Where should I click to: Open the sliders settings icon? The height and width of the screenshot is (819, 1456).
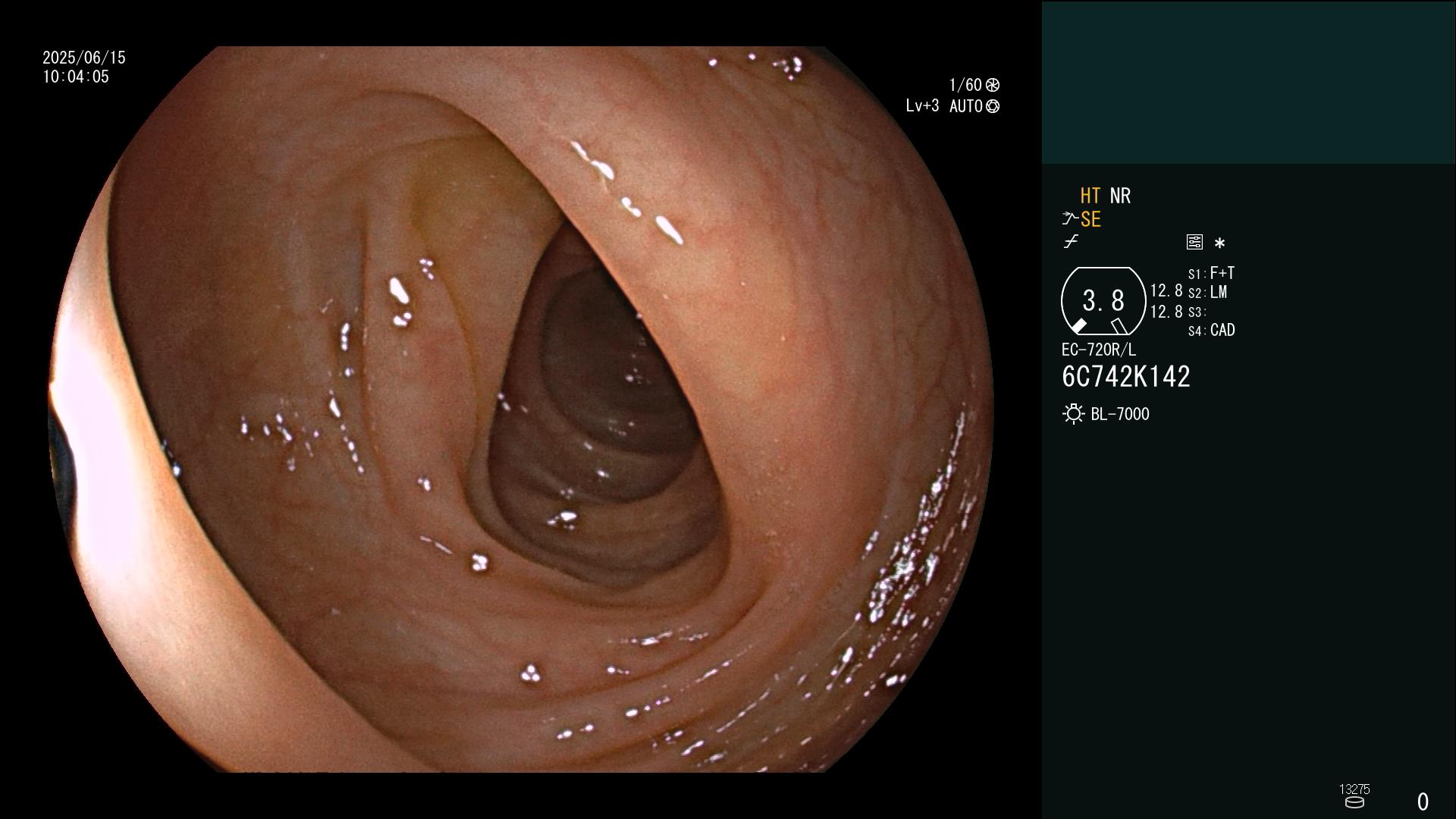(x=1194, y=242)
